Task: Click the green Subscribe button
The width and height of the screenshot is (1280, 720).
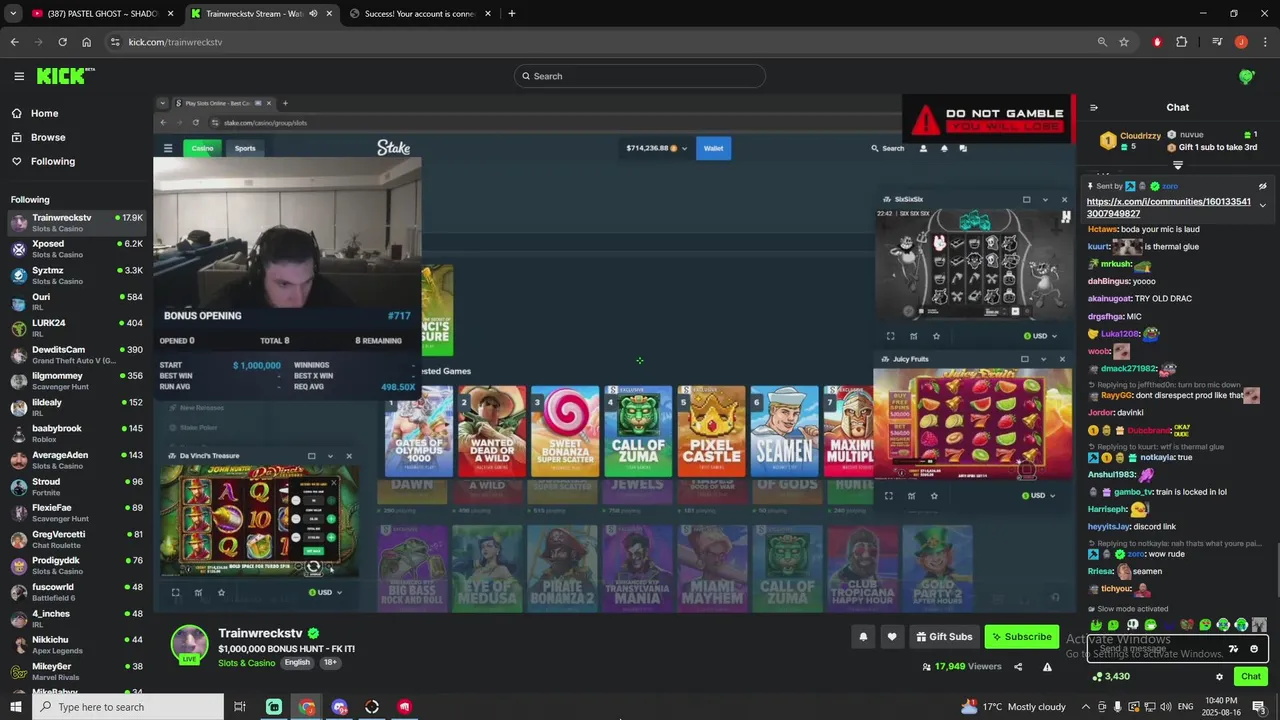Action: [1021, 637]
